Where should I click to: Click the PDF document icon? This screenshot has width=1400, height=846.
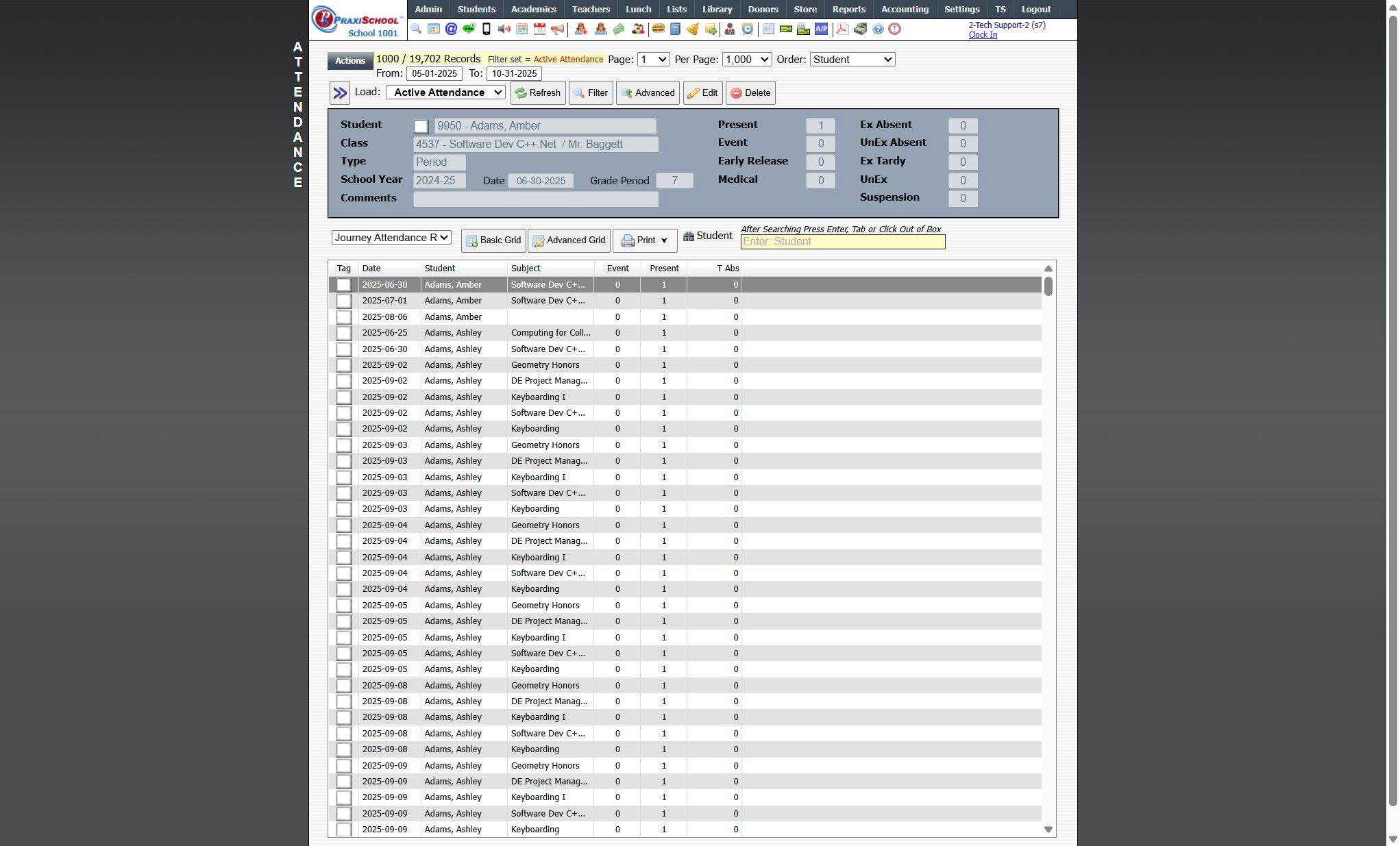842,29
